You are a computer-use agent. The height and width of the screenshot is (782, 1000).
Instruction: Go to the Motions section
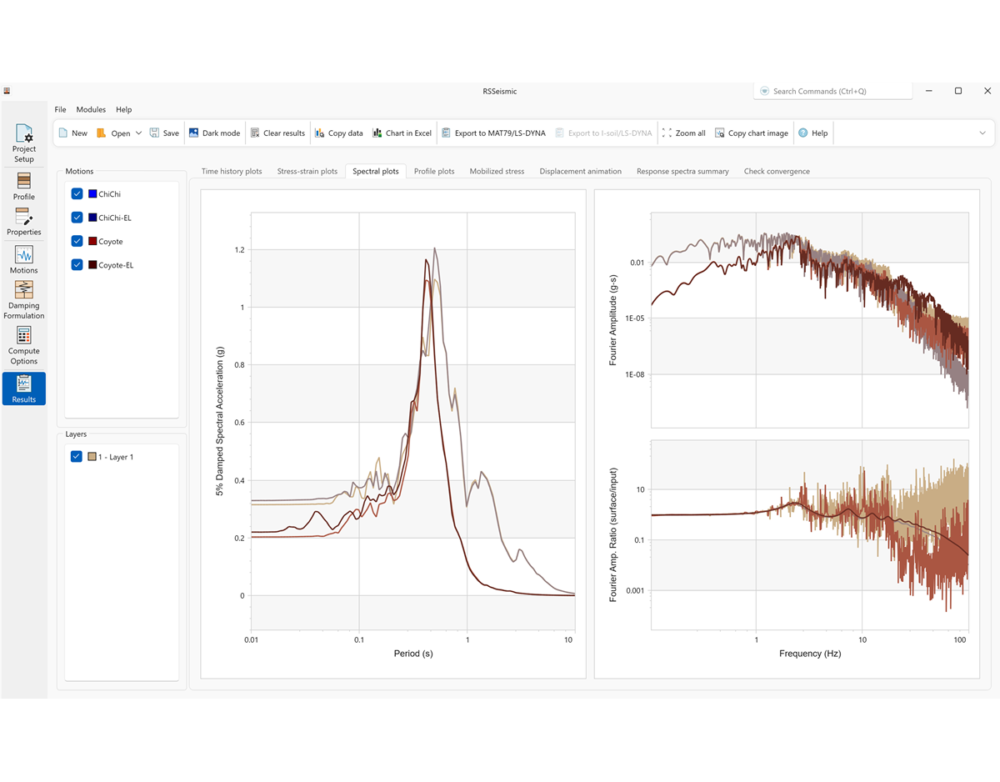pyautogui.click(x=23, y=260)
